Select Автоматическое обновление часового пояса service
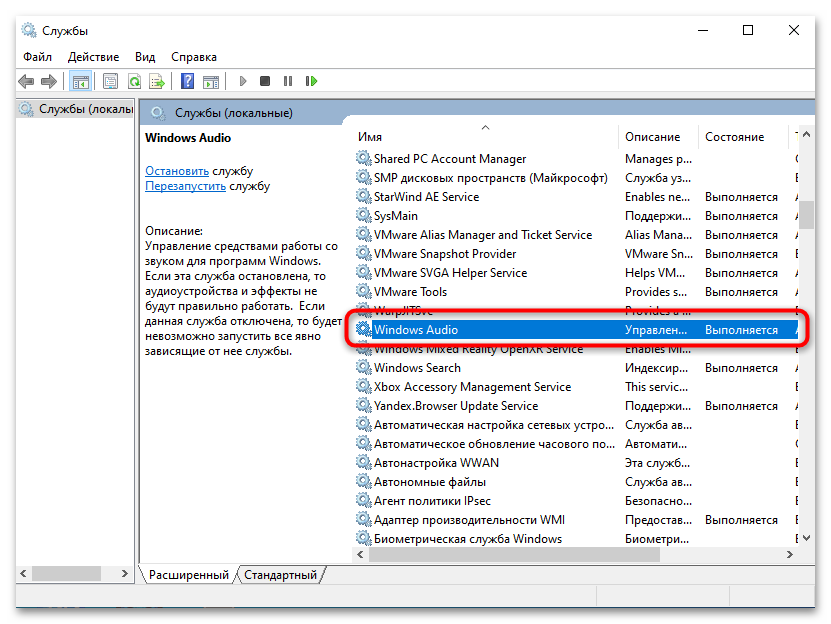831x624 pixels. (x=576, y=444)
